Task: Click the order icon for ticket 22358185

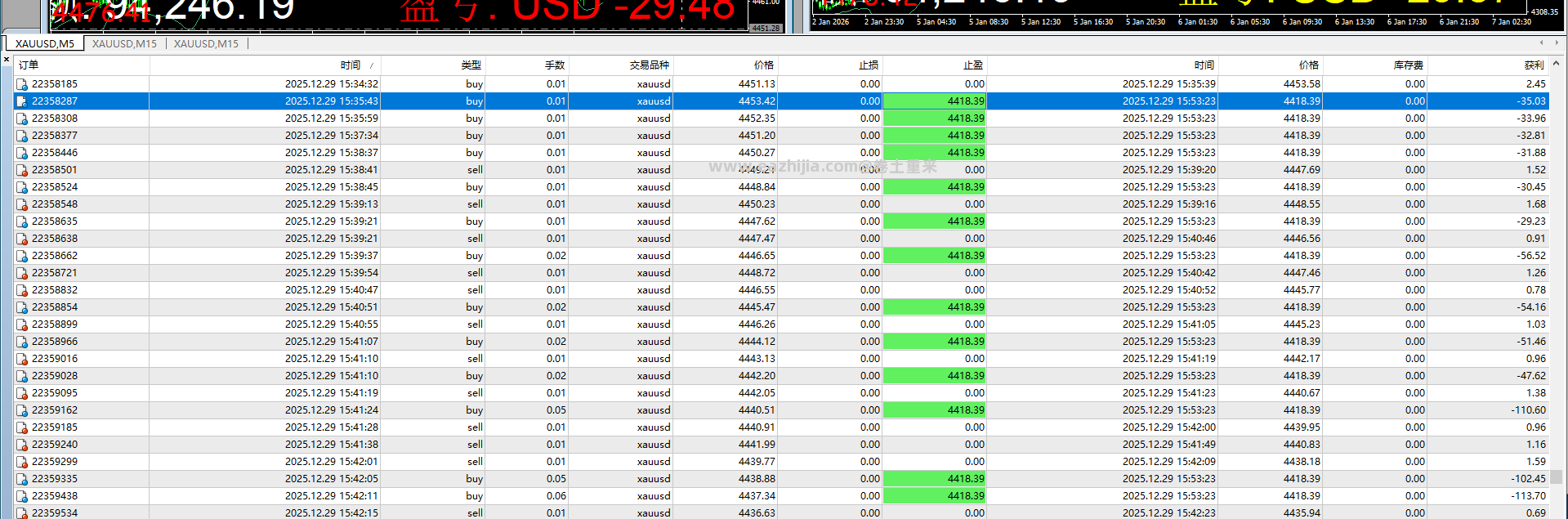Action: (x=22, y=84)
